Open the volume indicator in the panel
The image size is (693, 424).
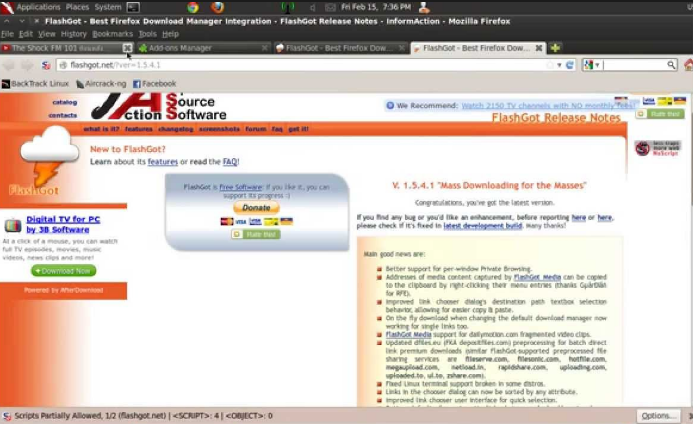[x=312, y=7]
